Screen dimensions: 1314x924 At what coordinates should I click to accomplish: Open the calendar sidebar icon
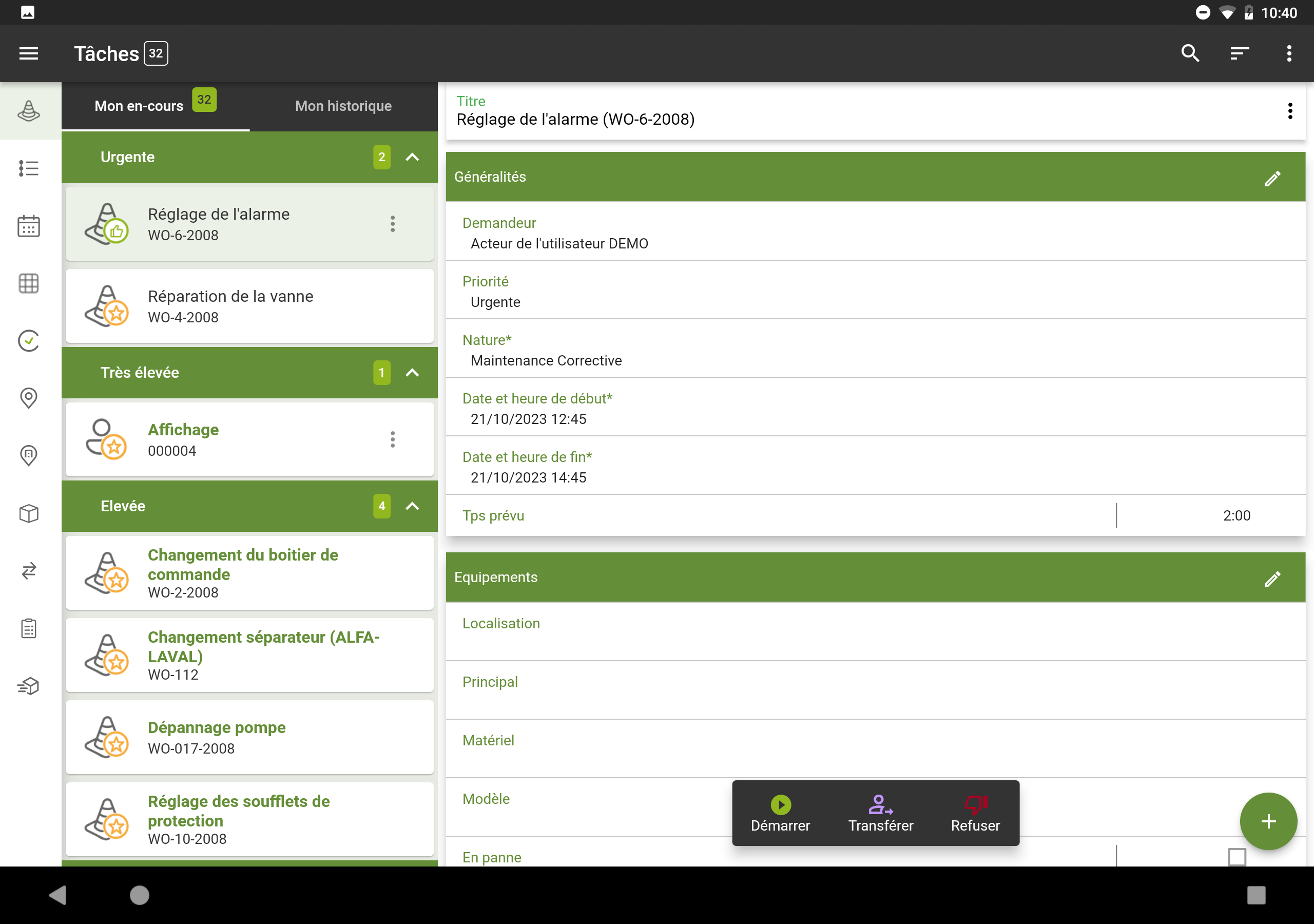29,226
